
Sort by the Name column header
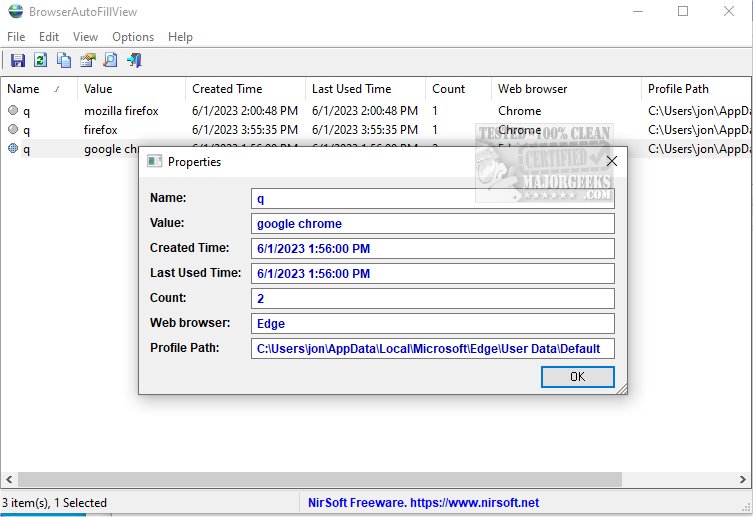(38, 89)
